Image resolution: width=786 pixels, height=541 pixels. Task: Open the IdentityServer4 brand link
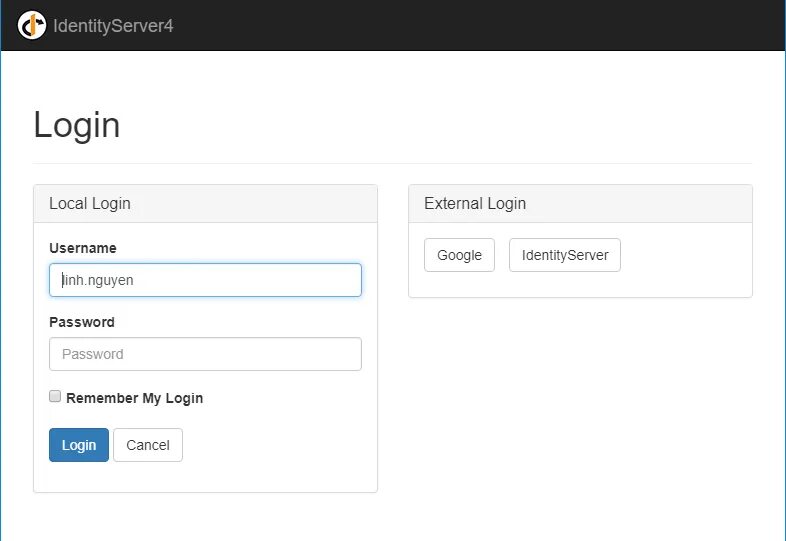tap(113, 26)
